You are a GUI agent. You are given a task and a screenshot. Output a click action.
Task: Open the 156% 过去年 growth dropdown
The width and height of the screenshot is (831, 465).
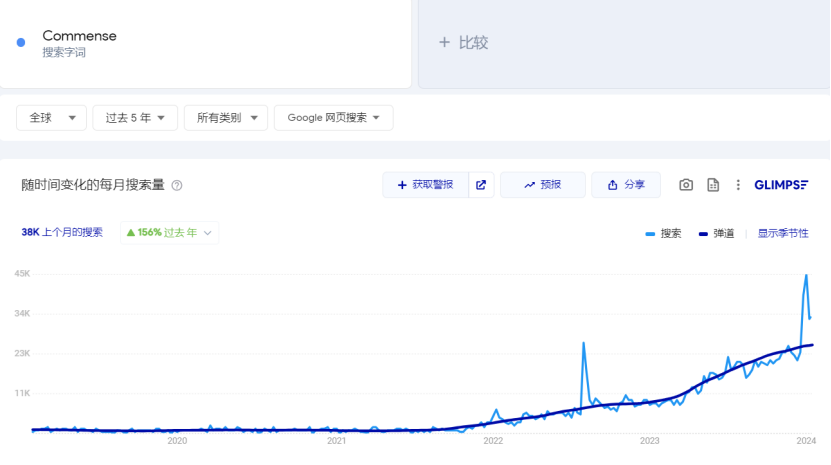(x=169, y=232)
